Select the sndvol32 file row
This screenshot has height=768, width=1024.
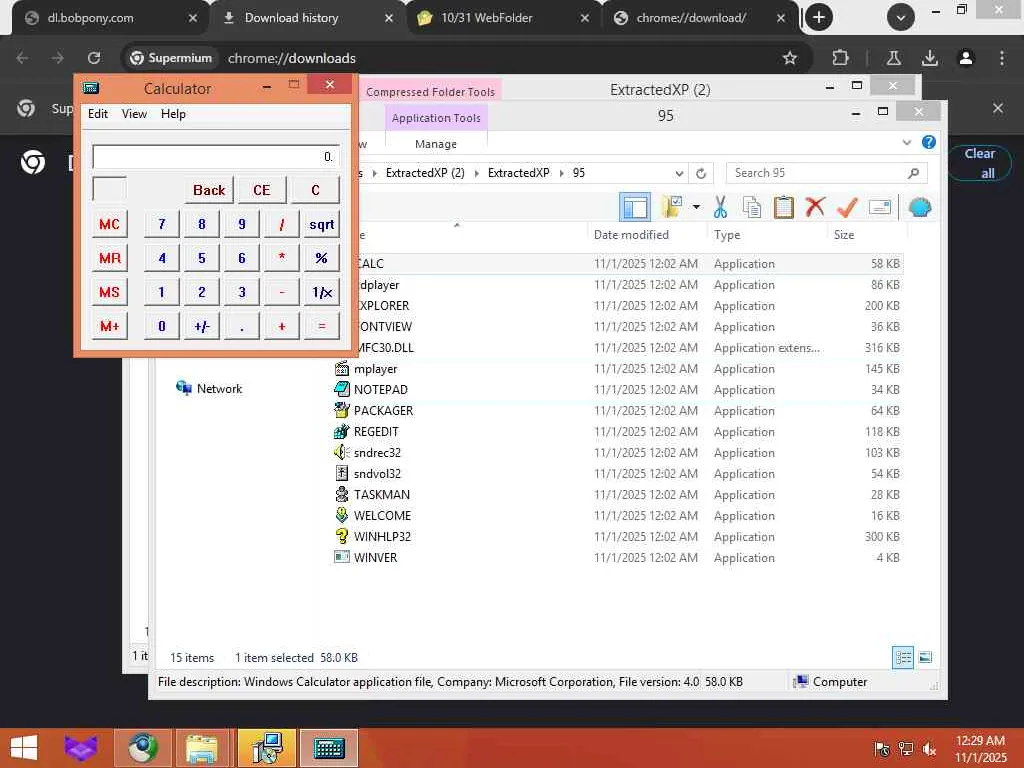click(618, 474)
